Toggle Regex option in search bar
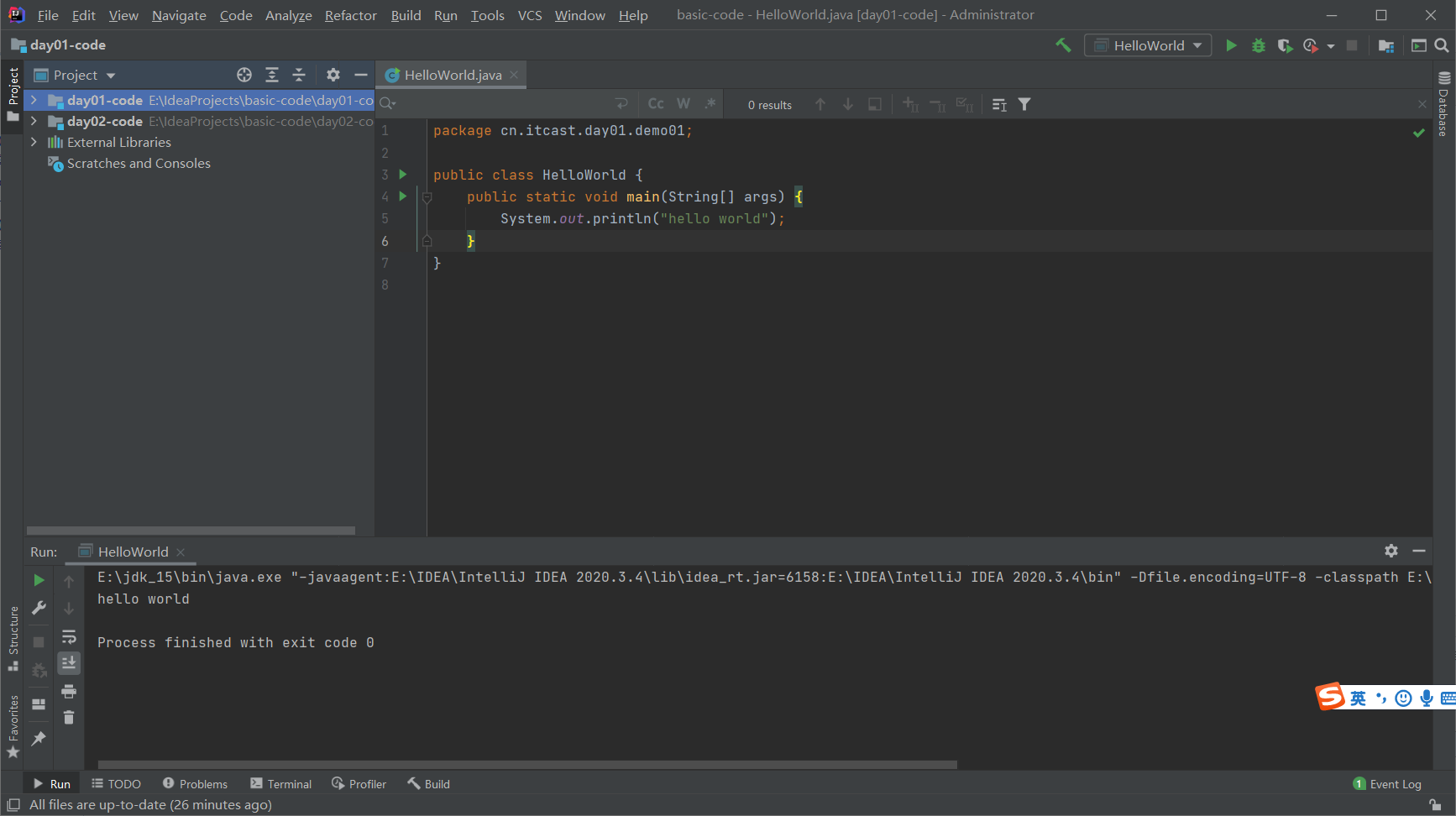 click(x=710, y=103)
